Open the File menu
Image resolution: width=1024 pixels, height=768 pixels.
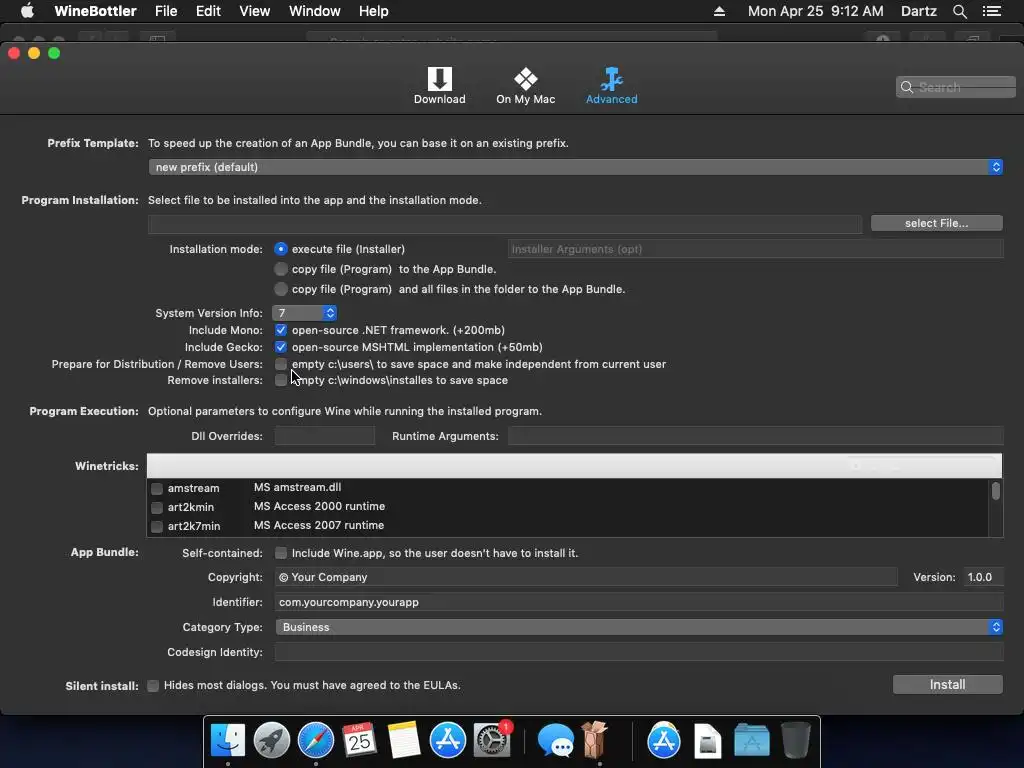(166, 11)
